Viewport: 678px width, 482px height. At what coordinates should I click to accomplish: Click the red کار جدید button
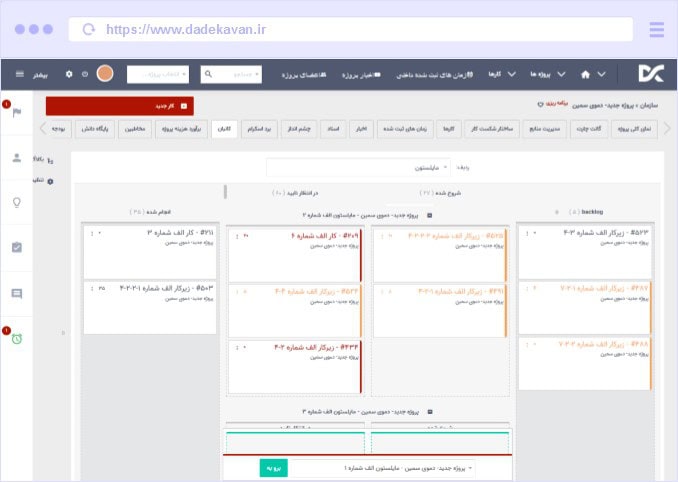[x=120, y=105]
